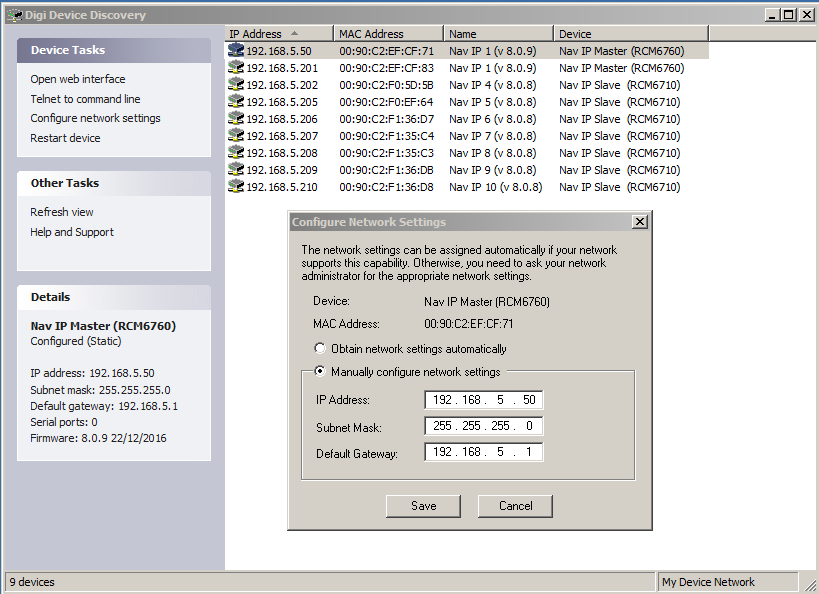This screenshot has width=819, height=594.
Task: Select MAC address 00:90:C2:F1:36:DB cell
Action: (387, 170)
